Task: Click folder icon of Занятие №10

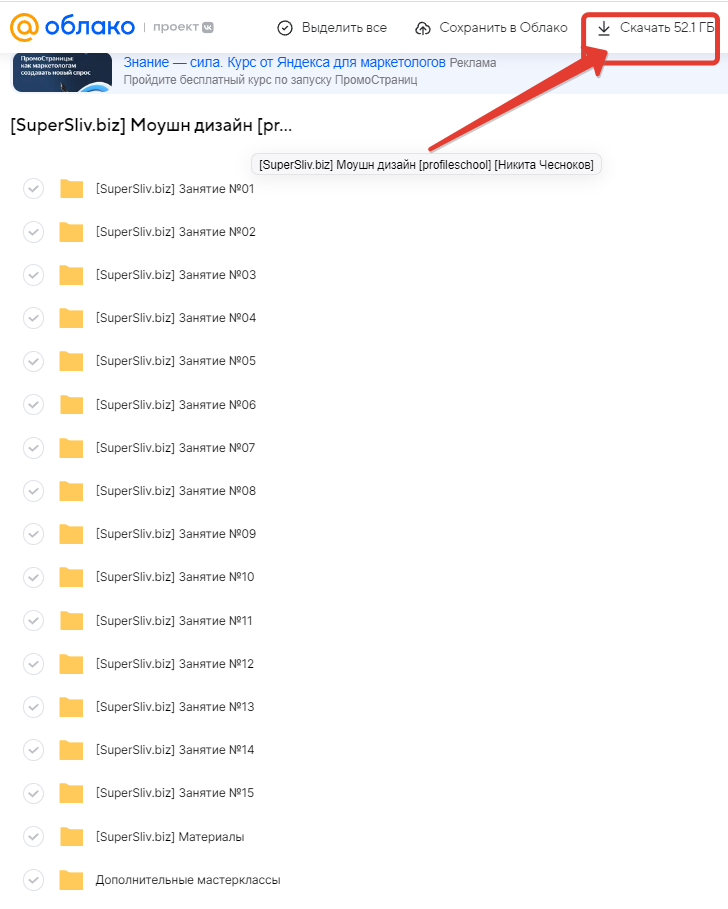Action: click(x=71, y=577)
